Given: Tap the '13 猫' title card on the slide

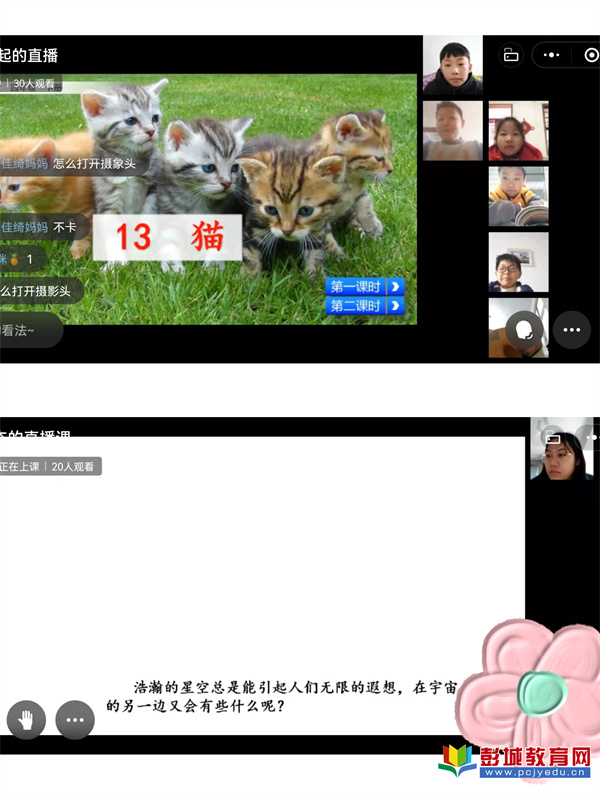Looking at the screenshot, I should [x=167, y=237].
